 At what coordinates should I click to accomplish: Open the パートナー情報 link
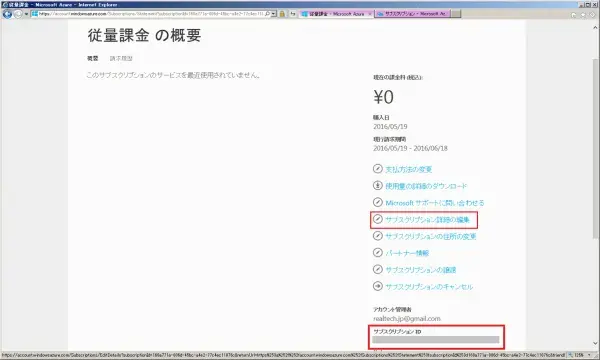tap(407, 253)
